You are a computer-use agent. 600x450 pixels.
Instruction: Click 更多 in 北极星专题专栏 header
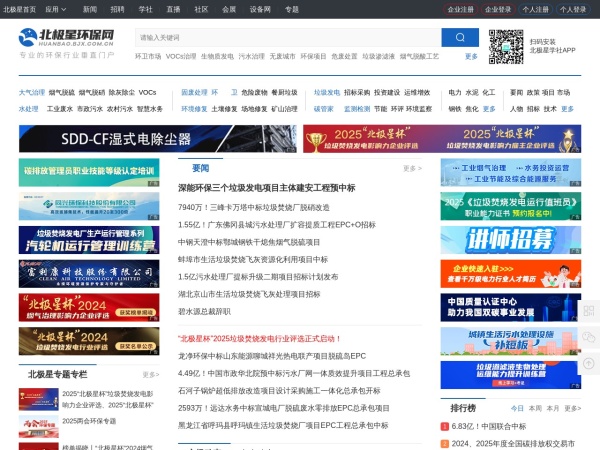(x=151, y=375)
